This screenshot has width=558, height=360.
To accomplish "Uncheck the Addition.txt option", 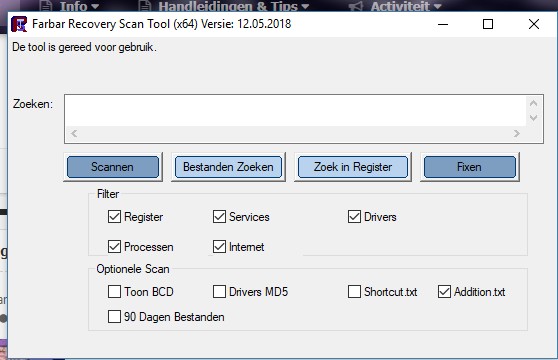I will click(x=444, y=291).
